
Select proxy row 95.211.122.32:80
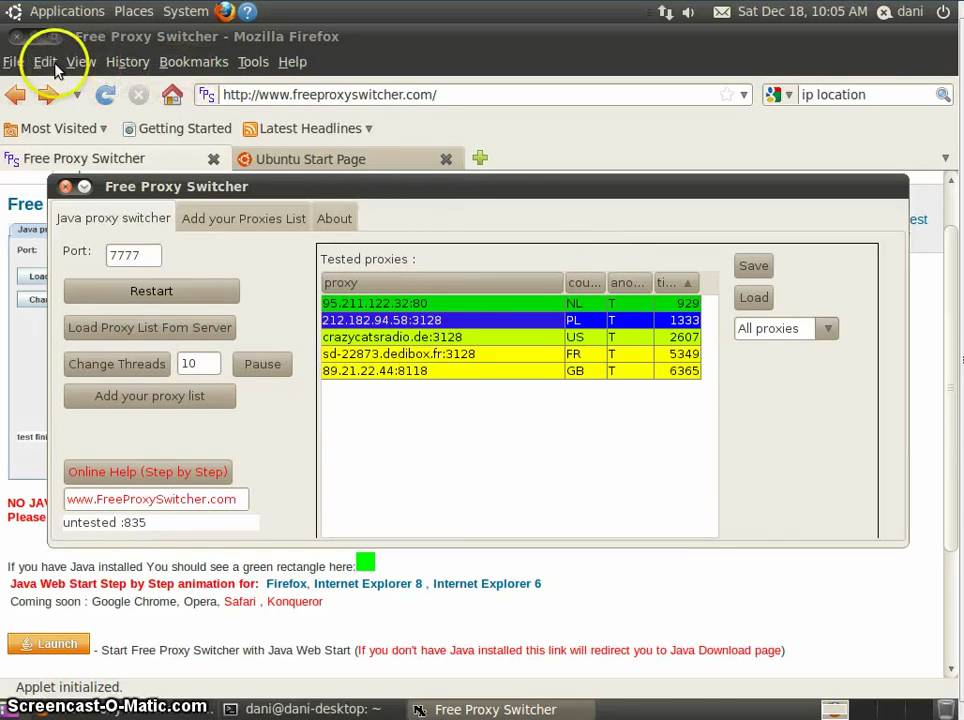coord(511,303)
